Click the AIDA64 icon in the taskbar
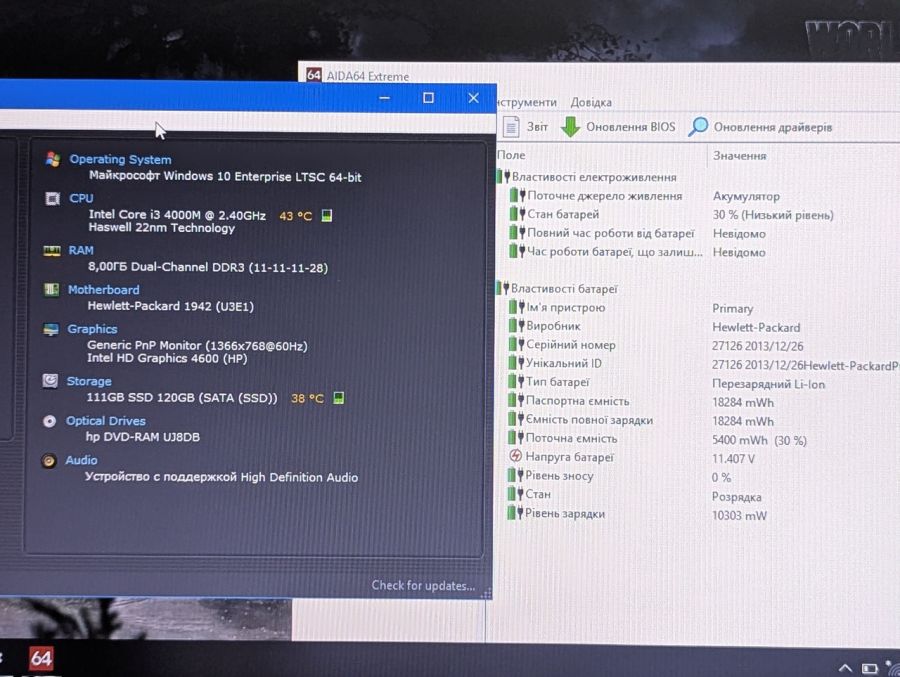900x677 pixels. [42, 659]
